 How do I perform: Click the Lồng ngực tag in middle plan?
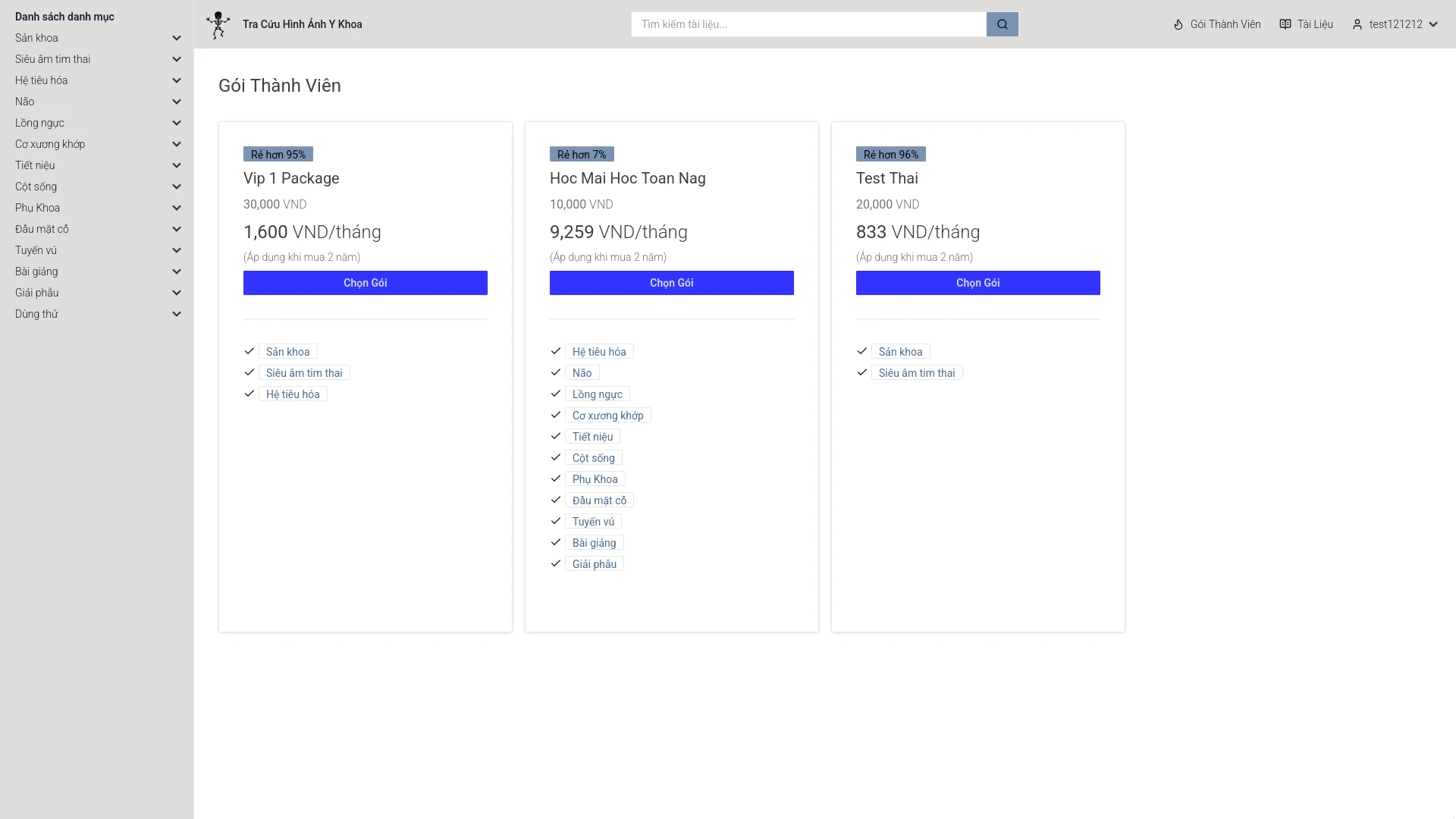pyautogui.click(x=597, y=394)
